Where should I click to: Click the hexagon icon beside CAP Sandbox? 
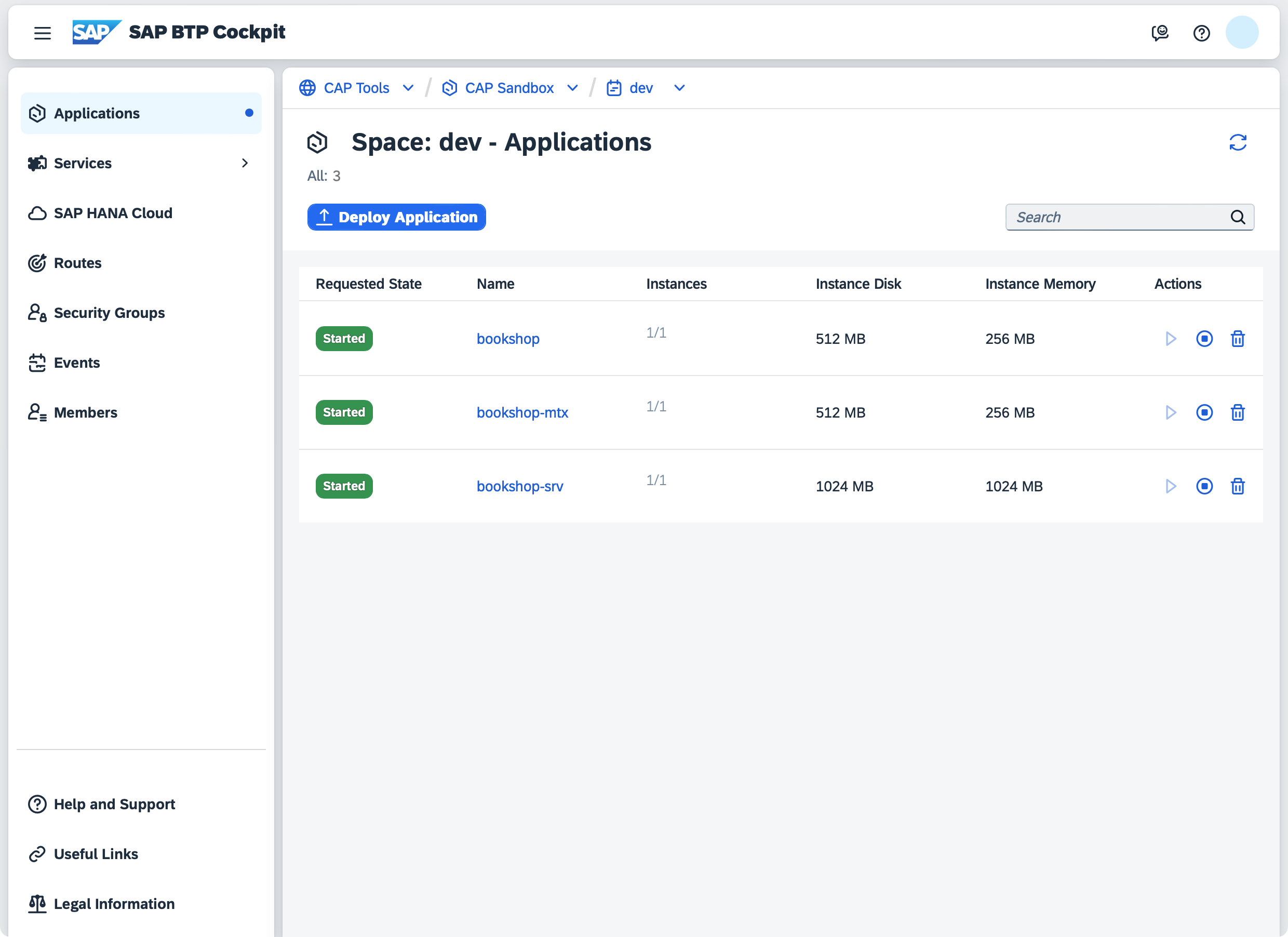click(x=449, y=88)
